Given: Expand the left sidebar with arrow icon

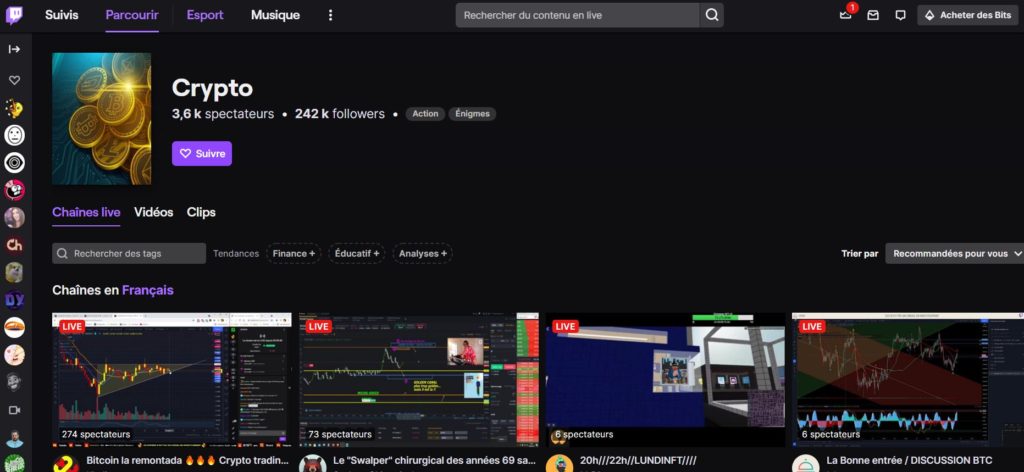Looking at the screenshot, I should click(14, 49).
